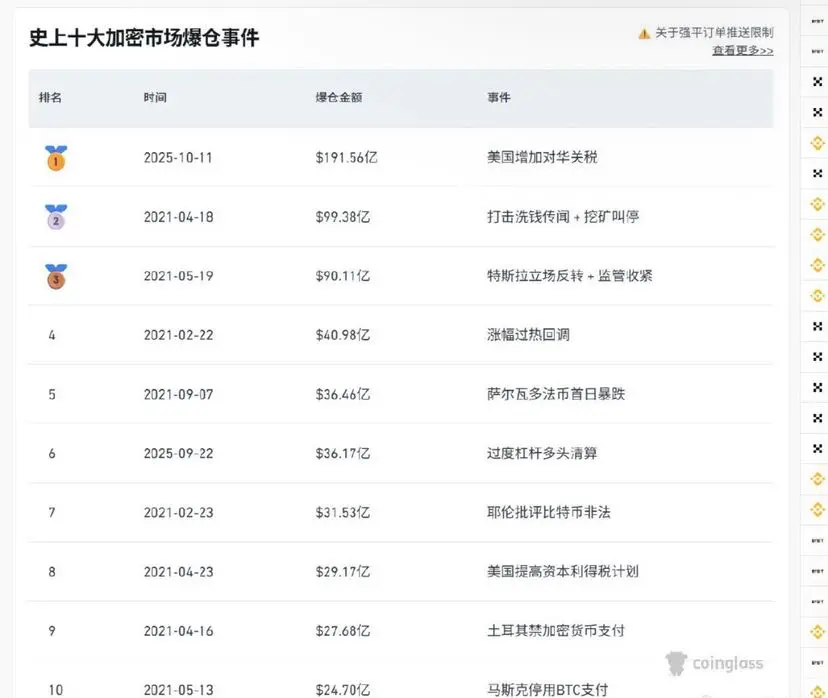Viewport: 828px width, 698px height.
Task: Click the date 2021-02-22
Action: [x=178, y=335]
